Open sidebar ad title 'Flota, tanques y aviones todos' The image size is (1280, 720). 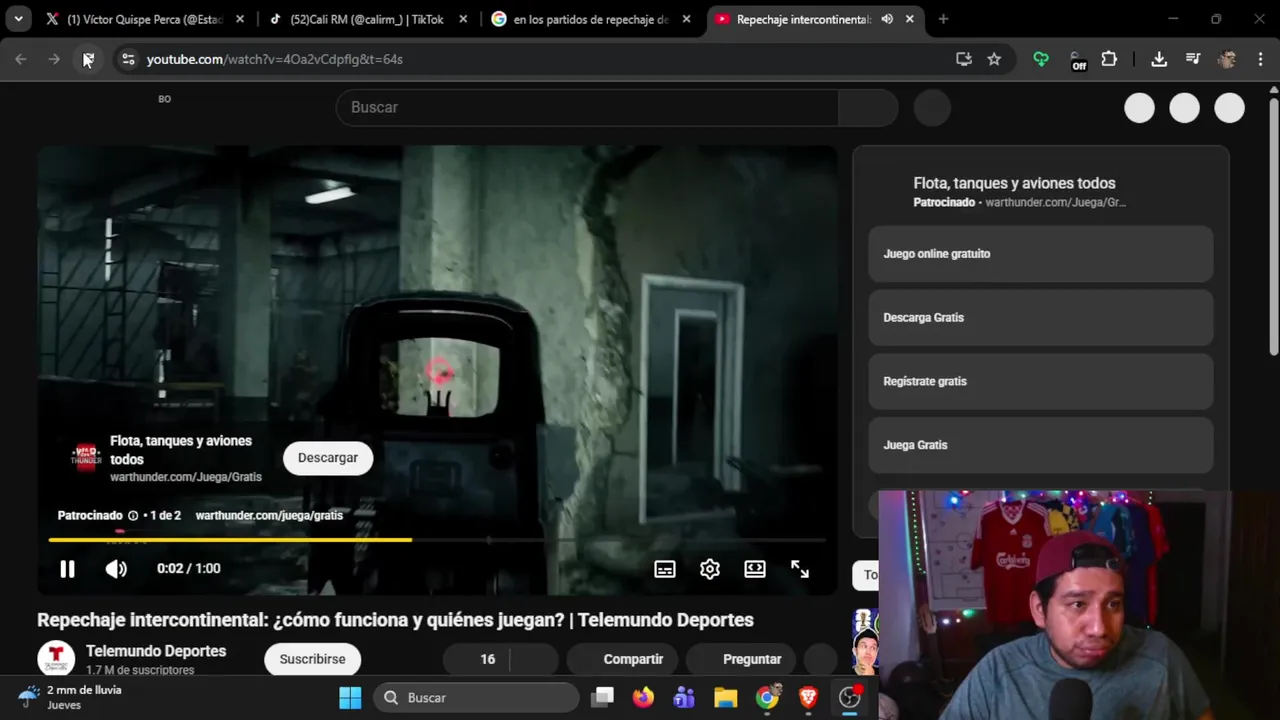1014,183
